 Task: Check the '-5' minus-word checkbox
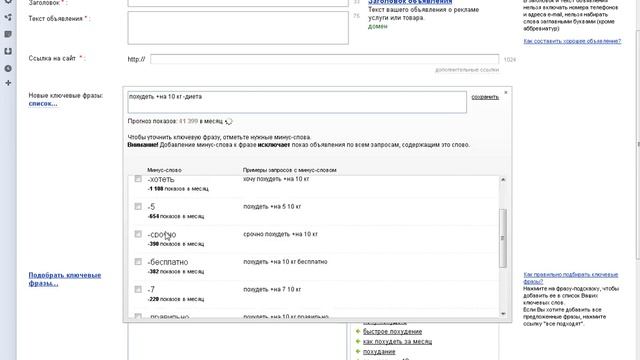pos(138,207)
